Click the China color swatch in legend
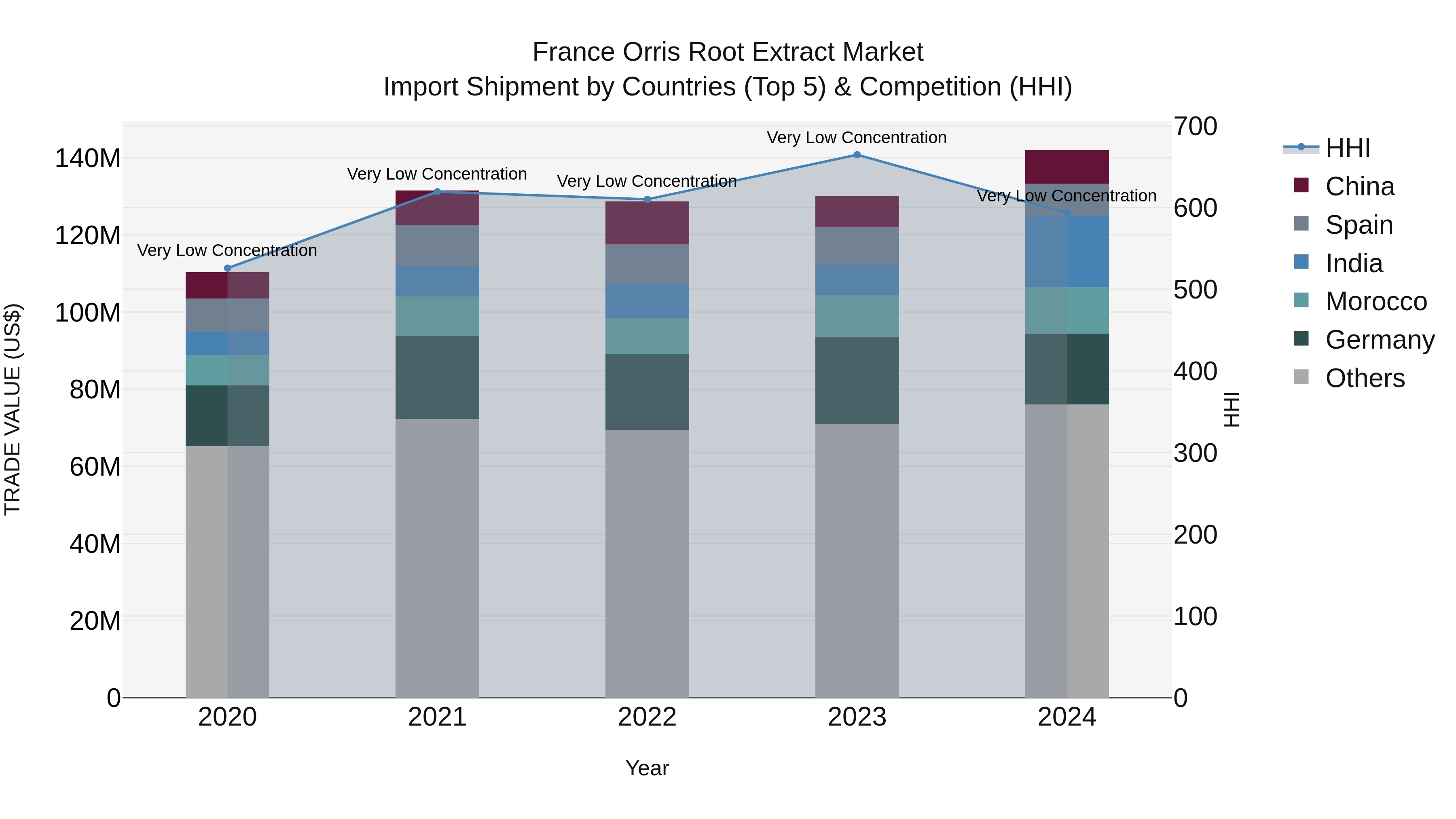Viewport: 1456px width, 819px height. coord(1301,185)
